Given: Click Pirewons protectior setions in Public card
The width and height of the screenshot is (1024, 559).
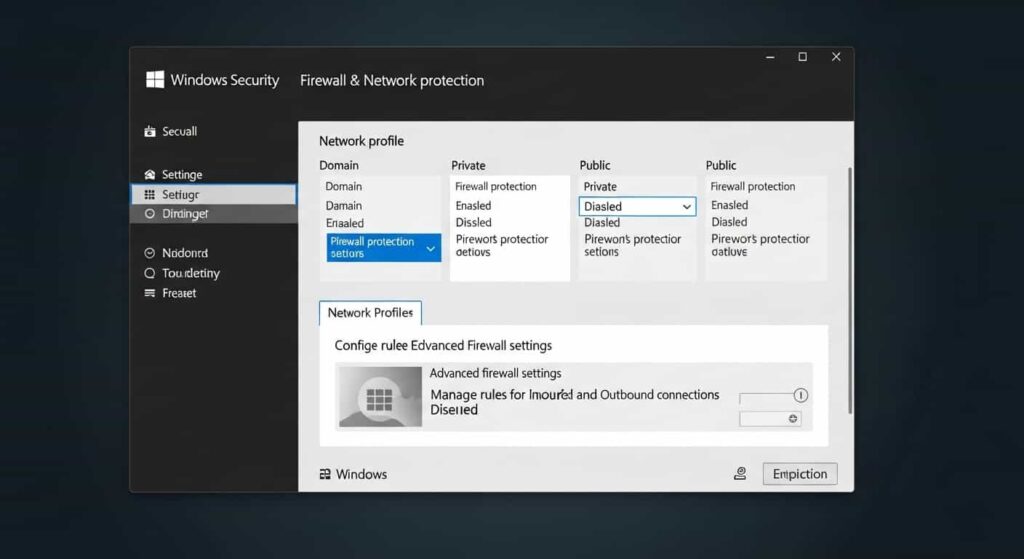Looking at the screenshot, I should tap(633, 245).
